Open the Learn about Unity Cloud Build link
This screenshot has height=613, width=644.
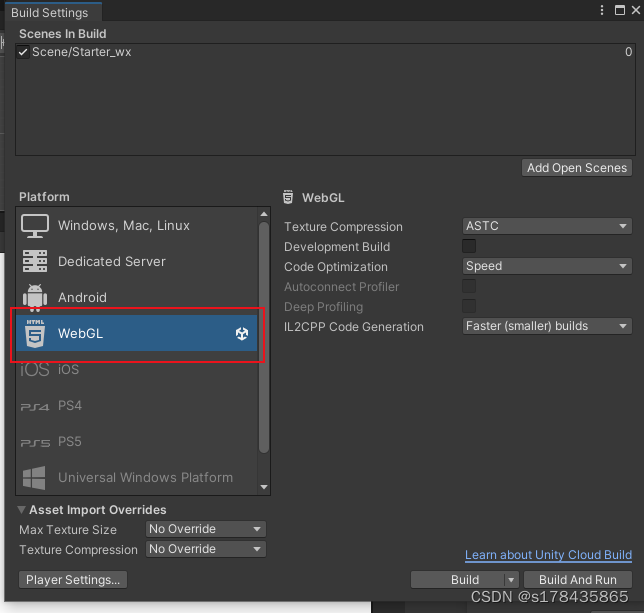[548, 555]
